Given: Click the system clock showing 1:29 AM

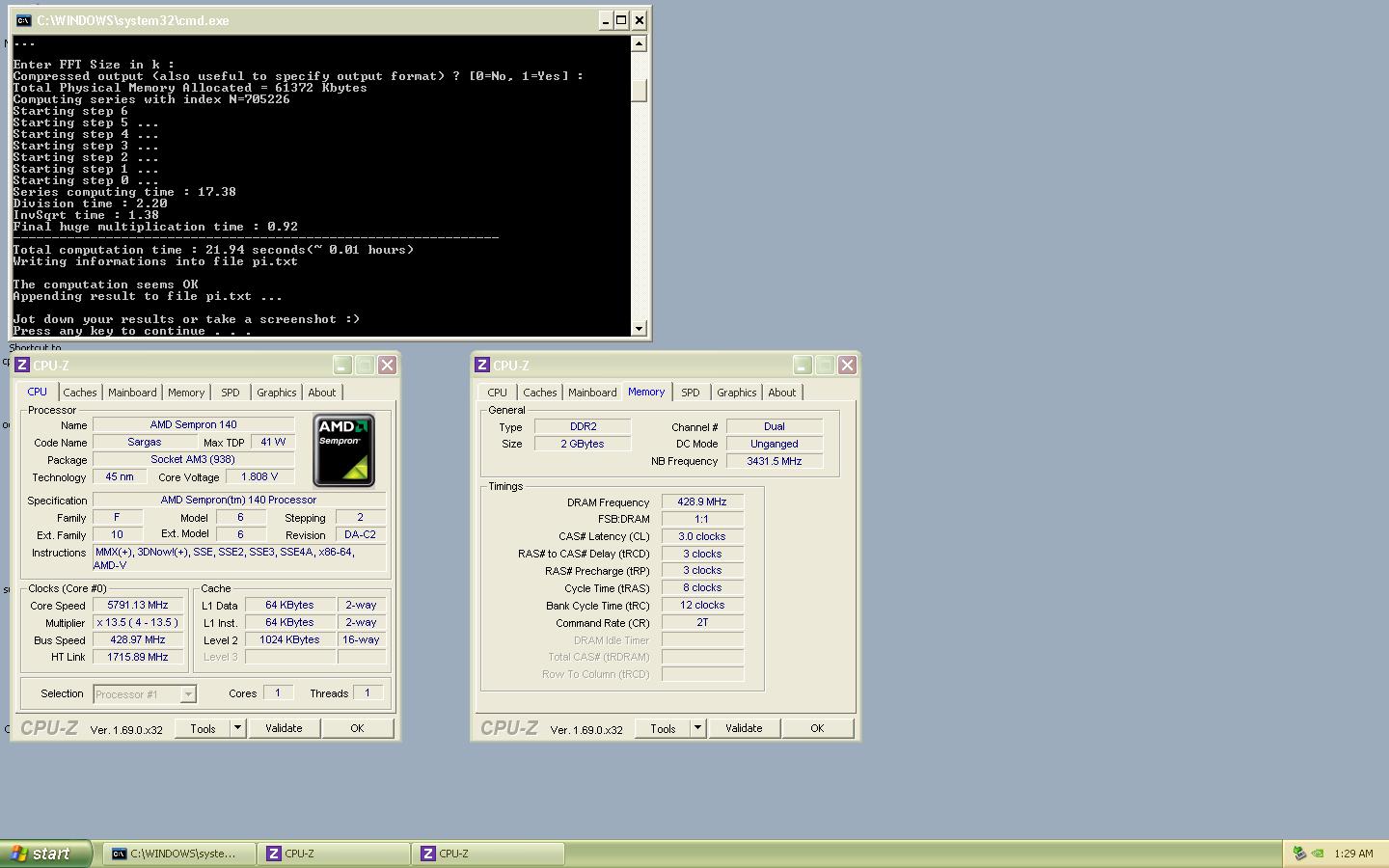Looking at the screenshot, I should coord(1353,854).
